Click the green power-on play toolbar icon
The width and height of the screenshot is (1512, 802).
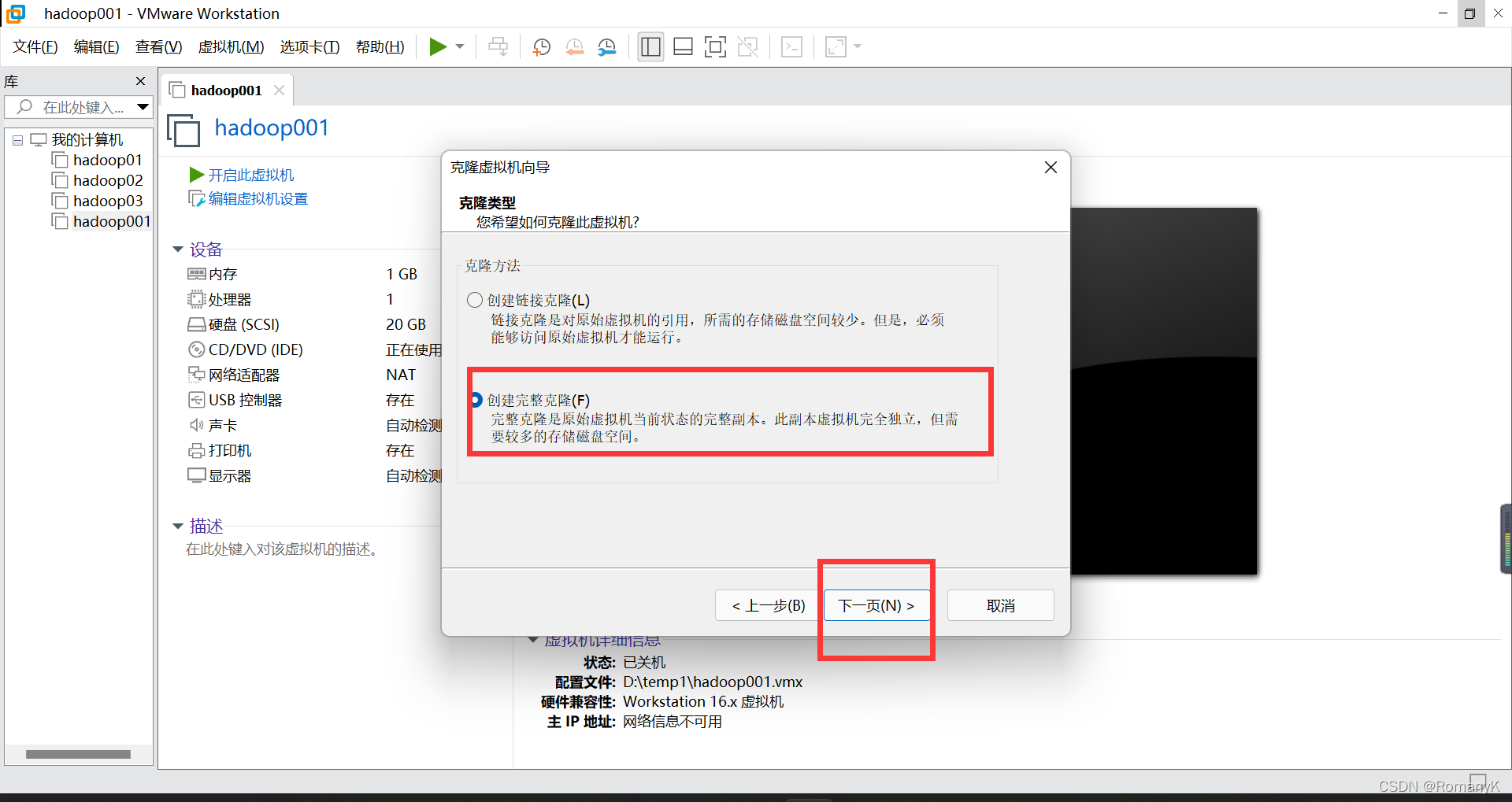point(438,47)
